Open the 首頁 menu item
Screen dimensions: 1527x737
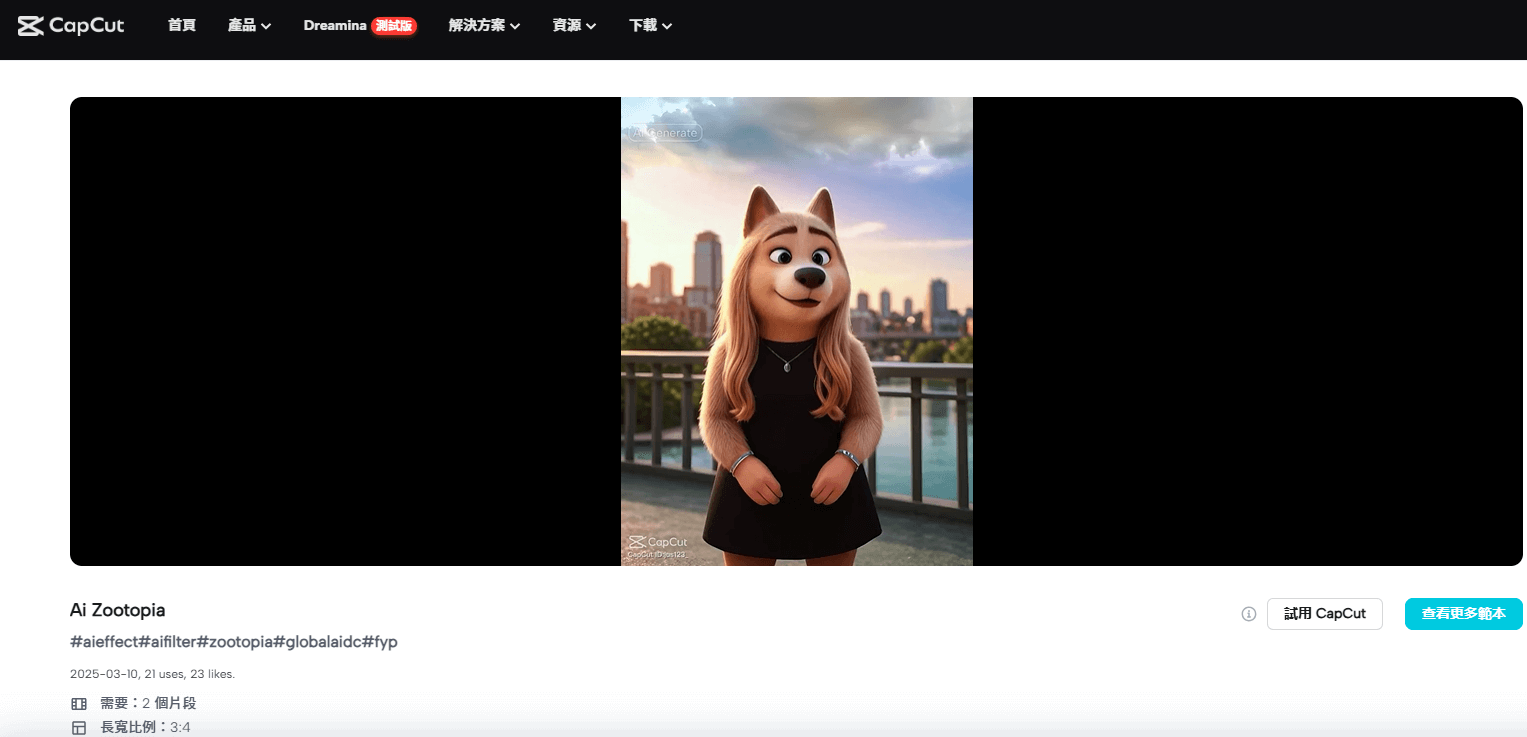point(181,25)
